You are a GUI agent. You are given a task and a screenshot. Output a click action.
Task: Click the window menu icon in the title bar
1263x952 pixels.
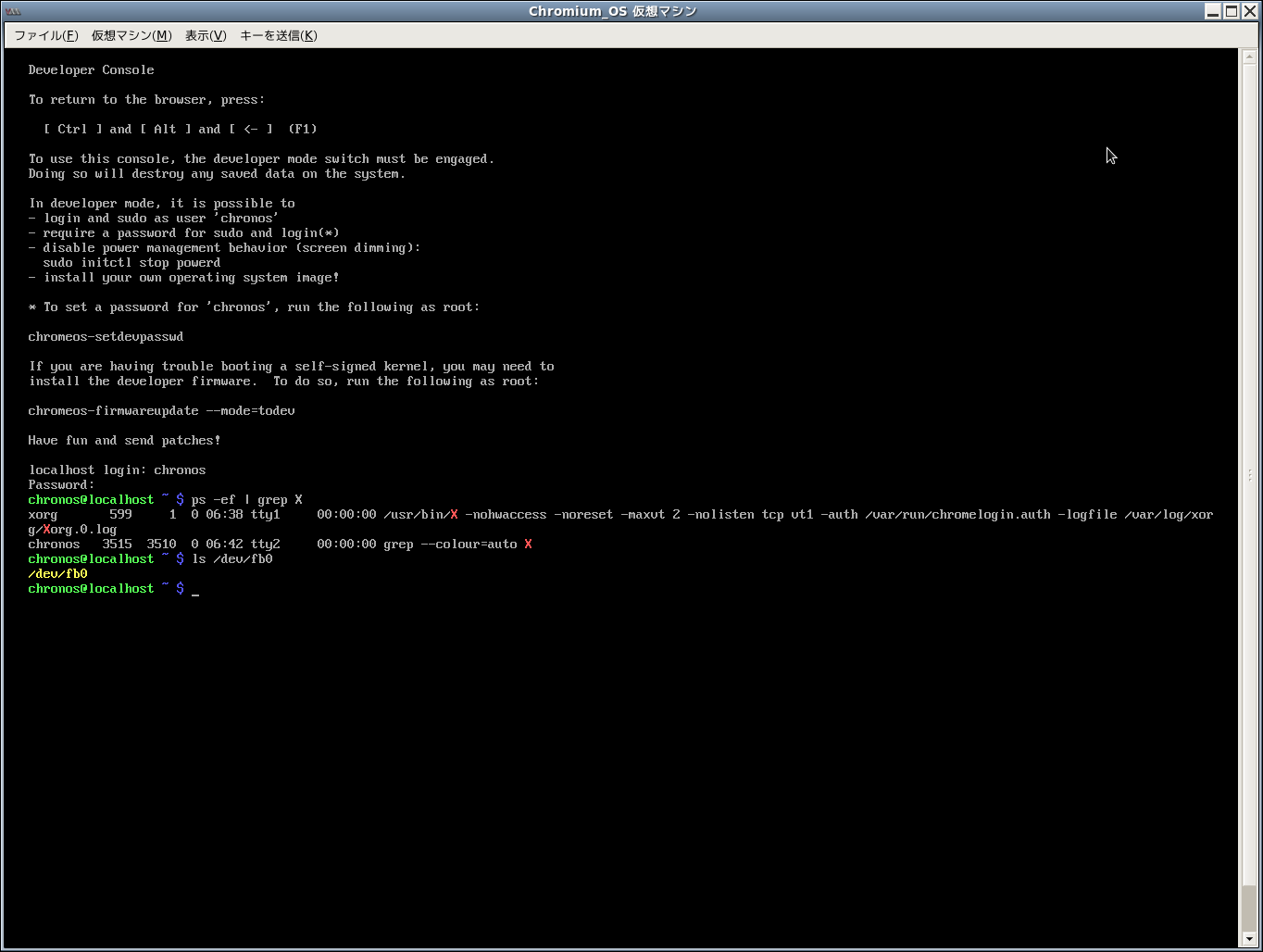pyautogui.click(x=13, y=11)
